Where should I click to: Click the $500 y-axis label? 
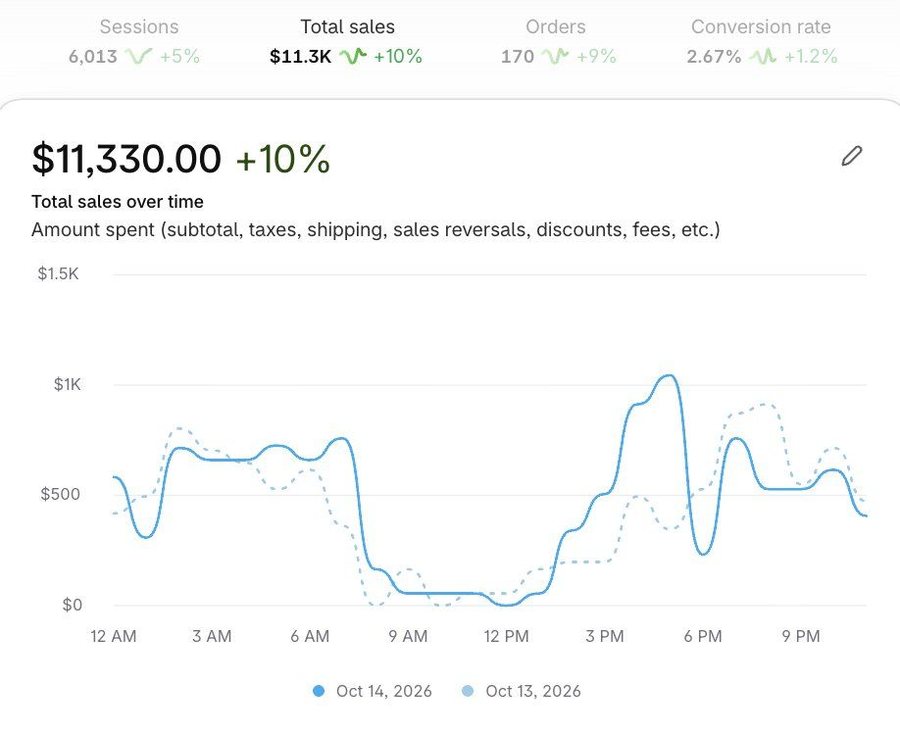click(60, 494)
